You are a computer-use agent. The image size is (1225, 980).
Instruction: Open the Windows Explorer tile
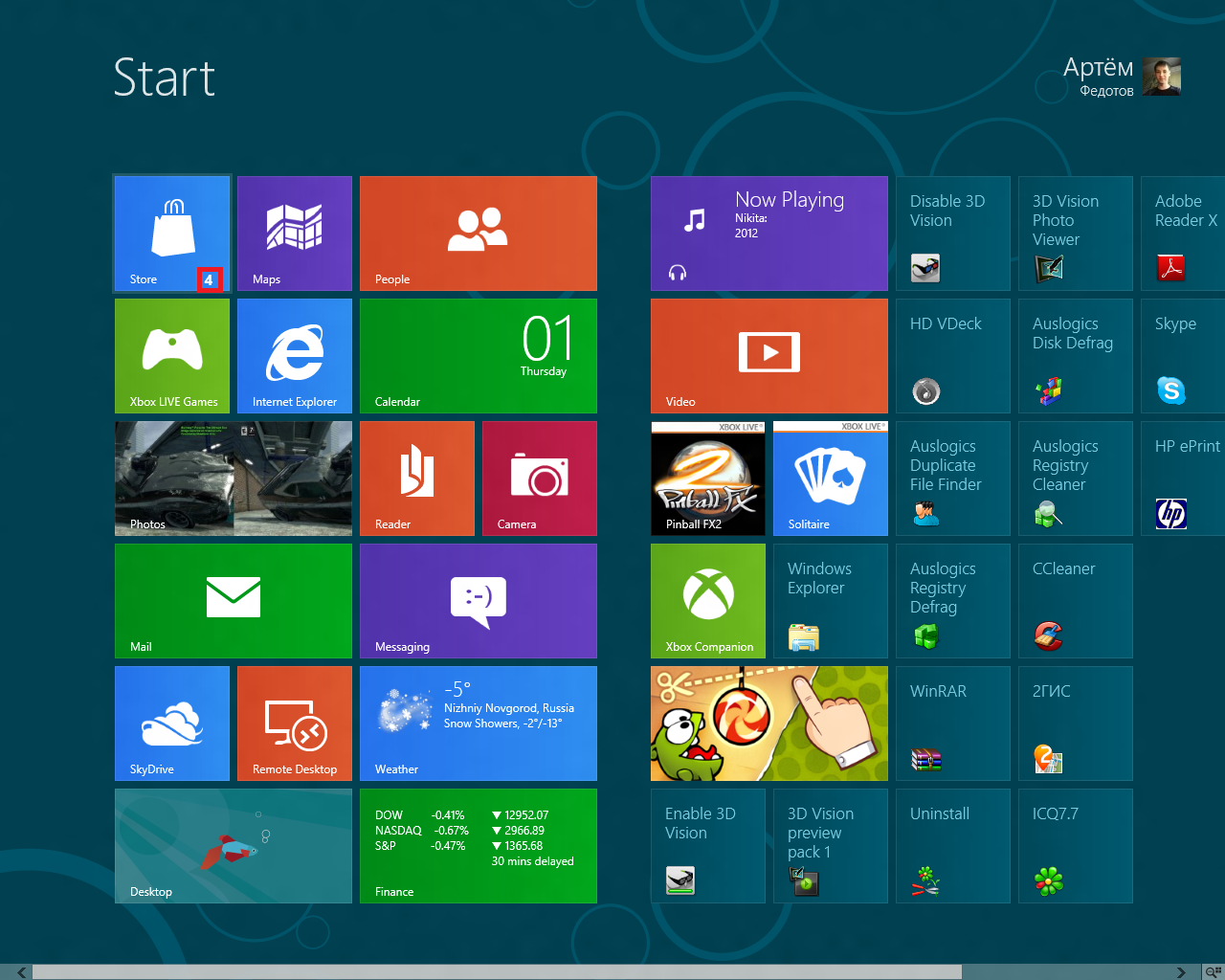coord(831,601)
